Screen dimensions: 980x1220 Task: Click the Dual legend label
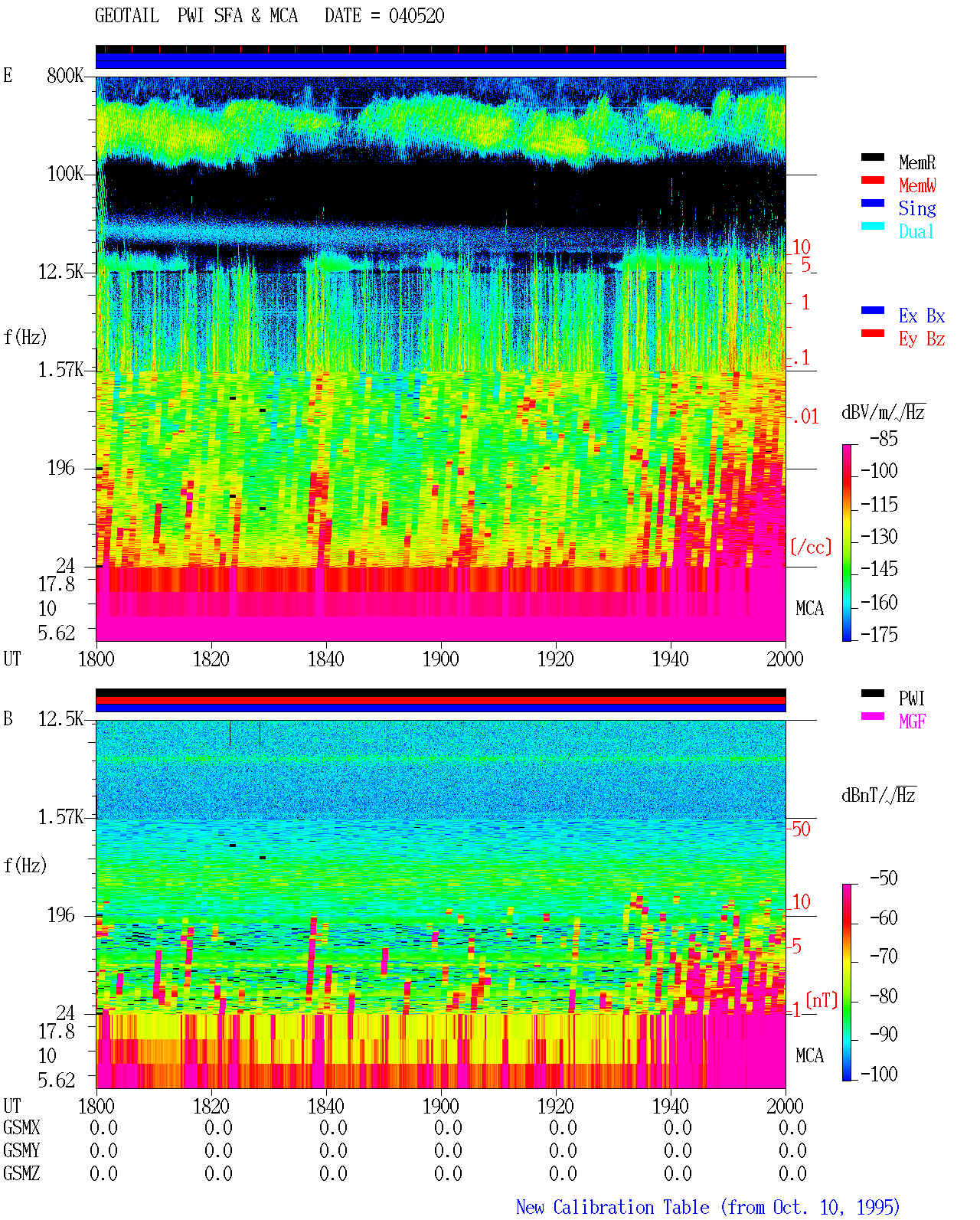(x=916, y=231)
